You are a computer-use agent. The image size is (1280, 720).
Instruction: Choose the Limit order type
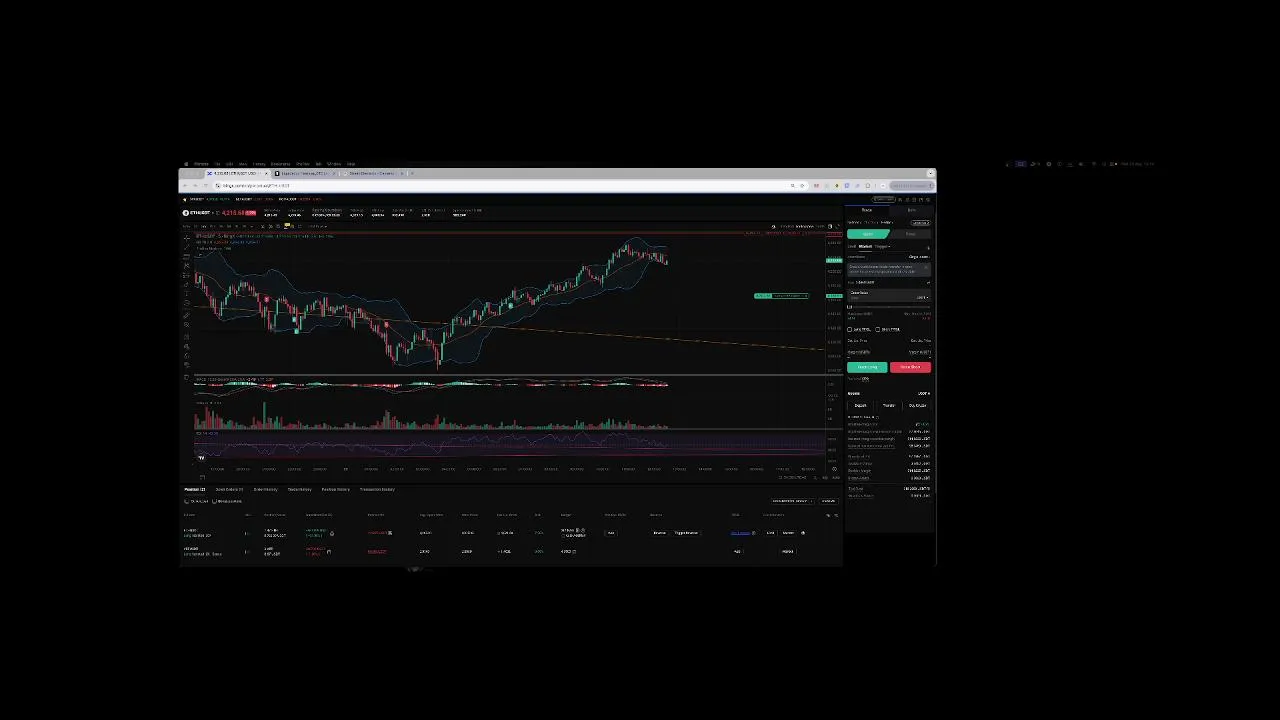(x=852, y=247)
